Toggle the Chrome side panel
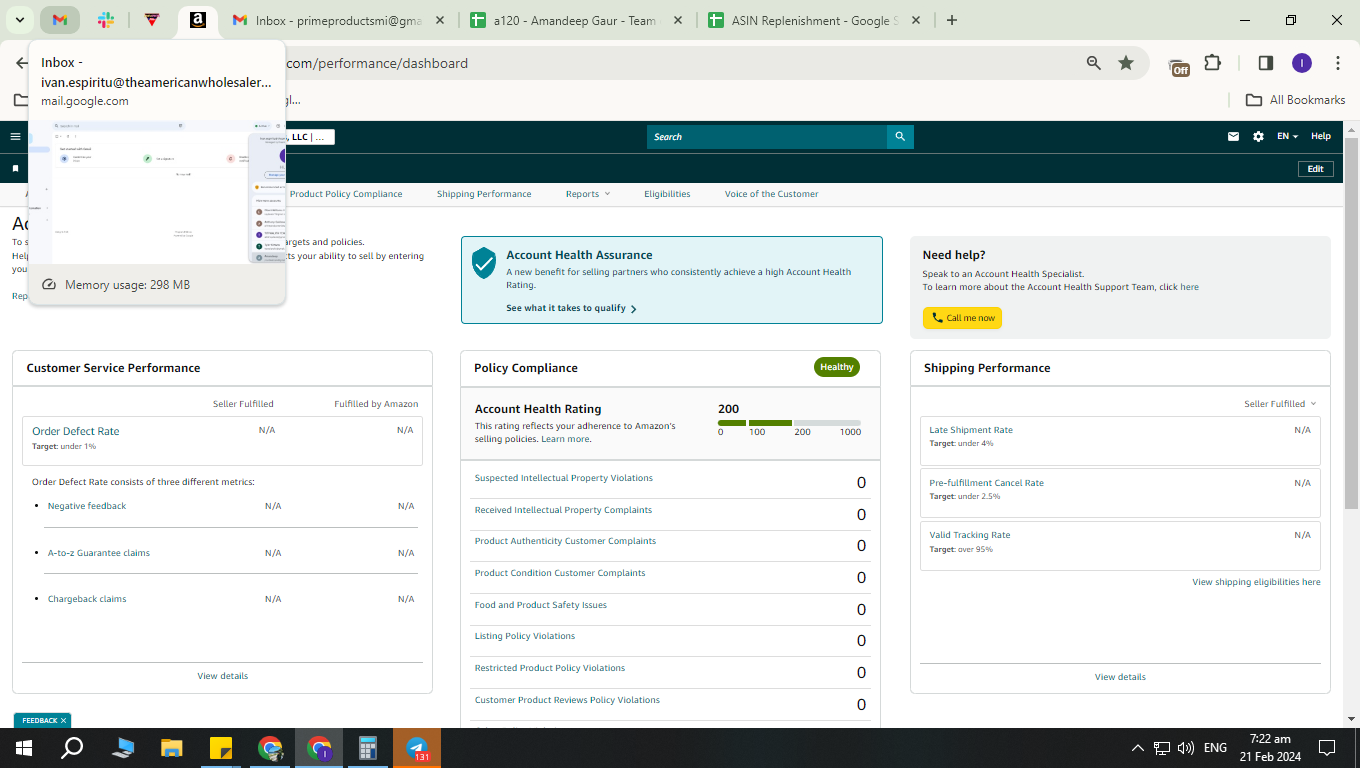1360x768 pixels. tap(1265, 63)
